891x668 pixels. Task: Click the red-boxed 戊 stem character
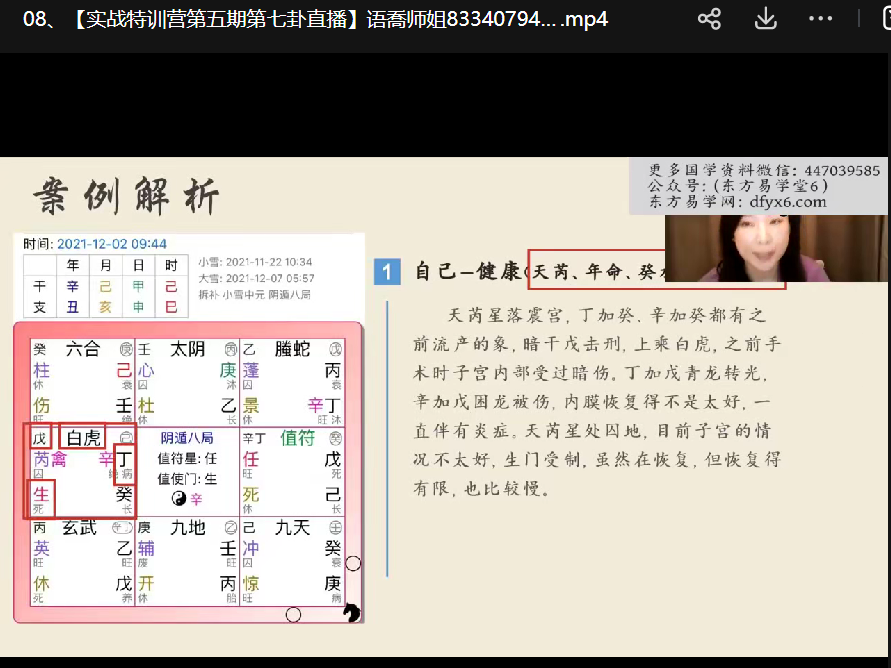point(39,437)
